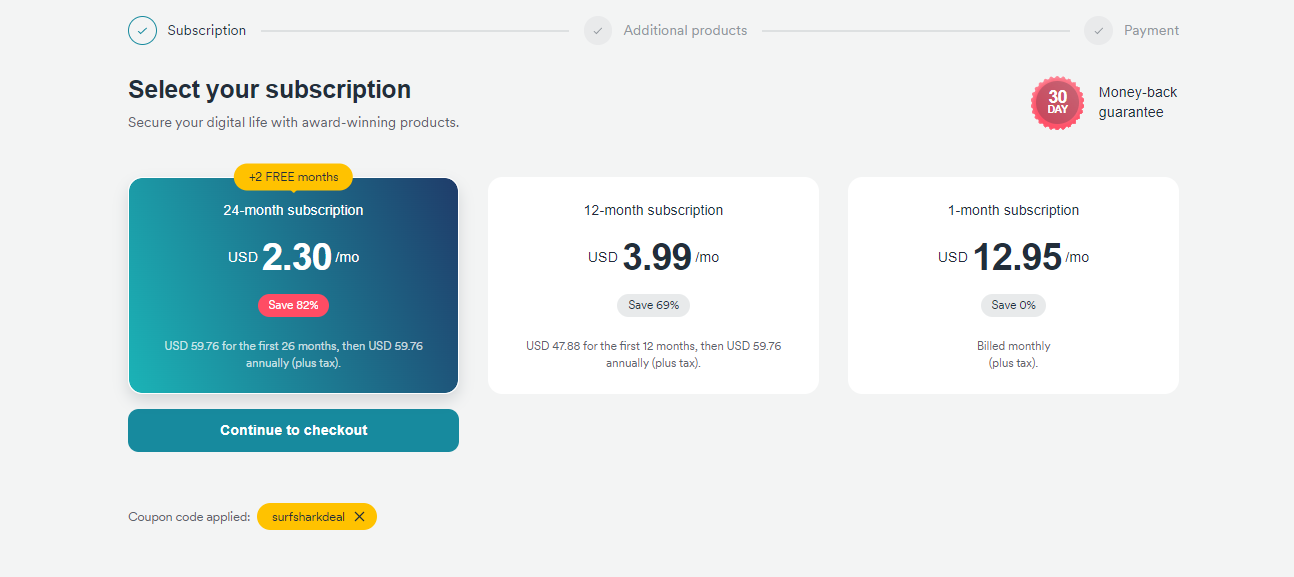Go to Additional products step
The image size is (1294, 577).
tap(685, 30)
